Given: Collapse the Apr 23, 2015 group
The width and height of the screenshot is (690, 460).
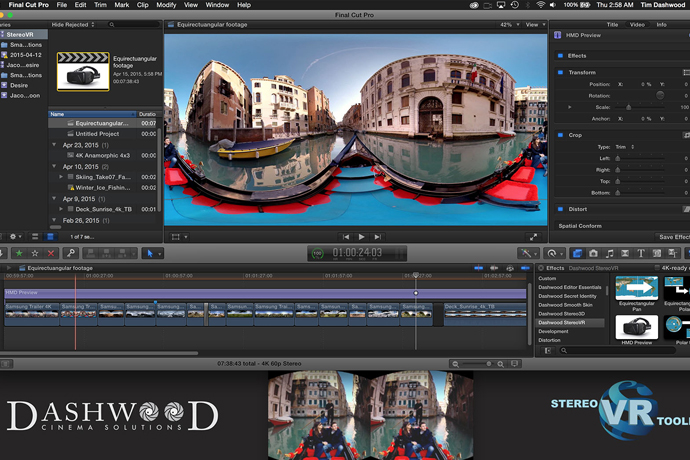Looking at the screenshot, I should click(54, 144).
